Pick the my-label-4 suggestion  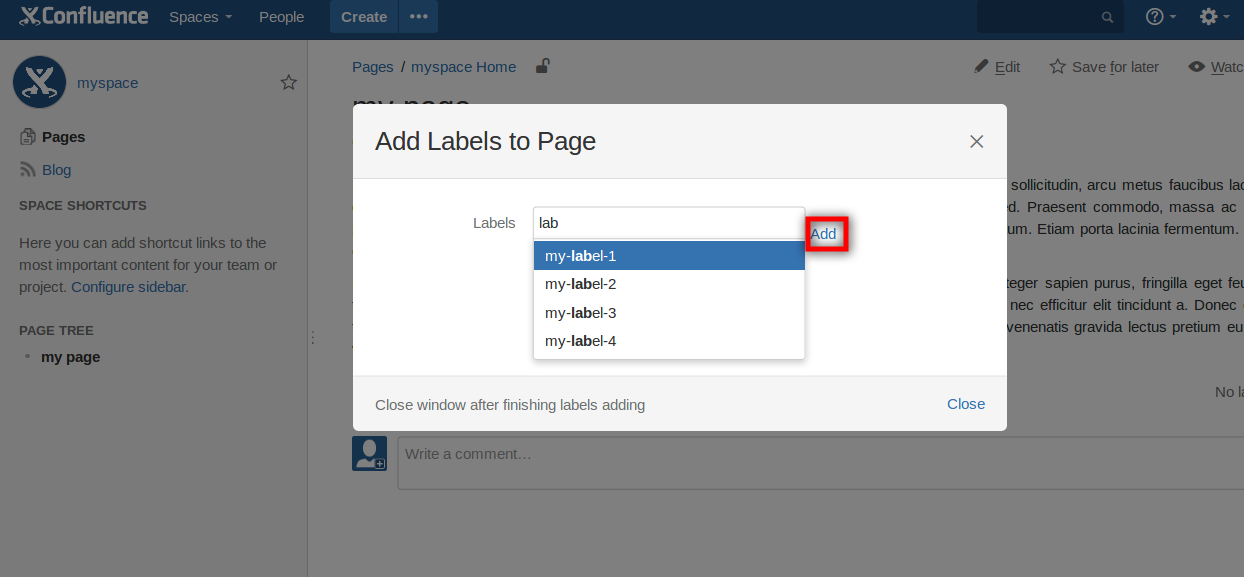[668, 341]
